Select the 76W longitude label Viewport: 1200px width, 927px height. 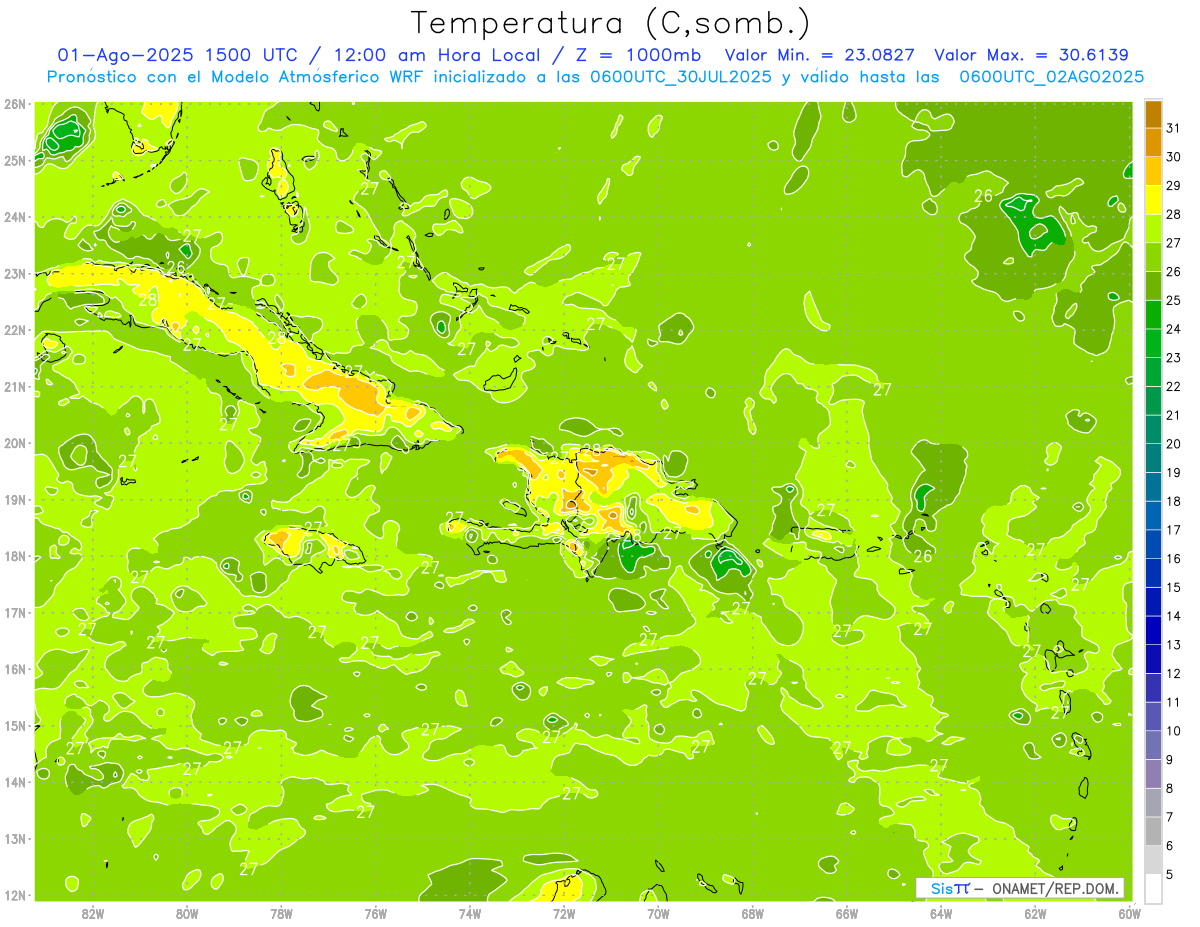coord(376,913)
